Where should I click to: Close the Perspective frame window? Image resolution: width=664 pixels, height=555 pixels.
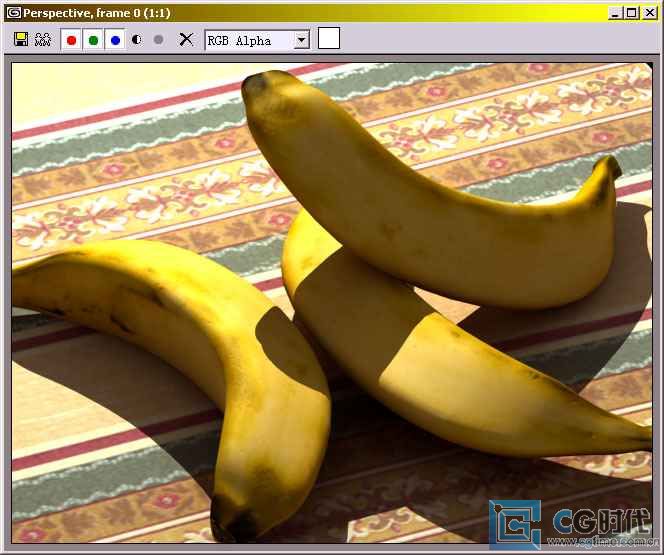[650, 13]
